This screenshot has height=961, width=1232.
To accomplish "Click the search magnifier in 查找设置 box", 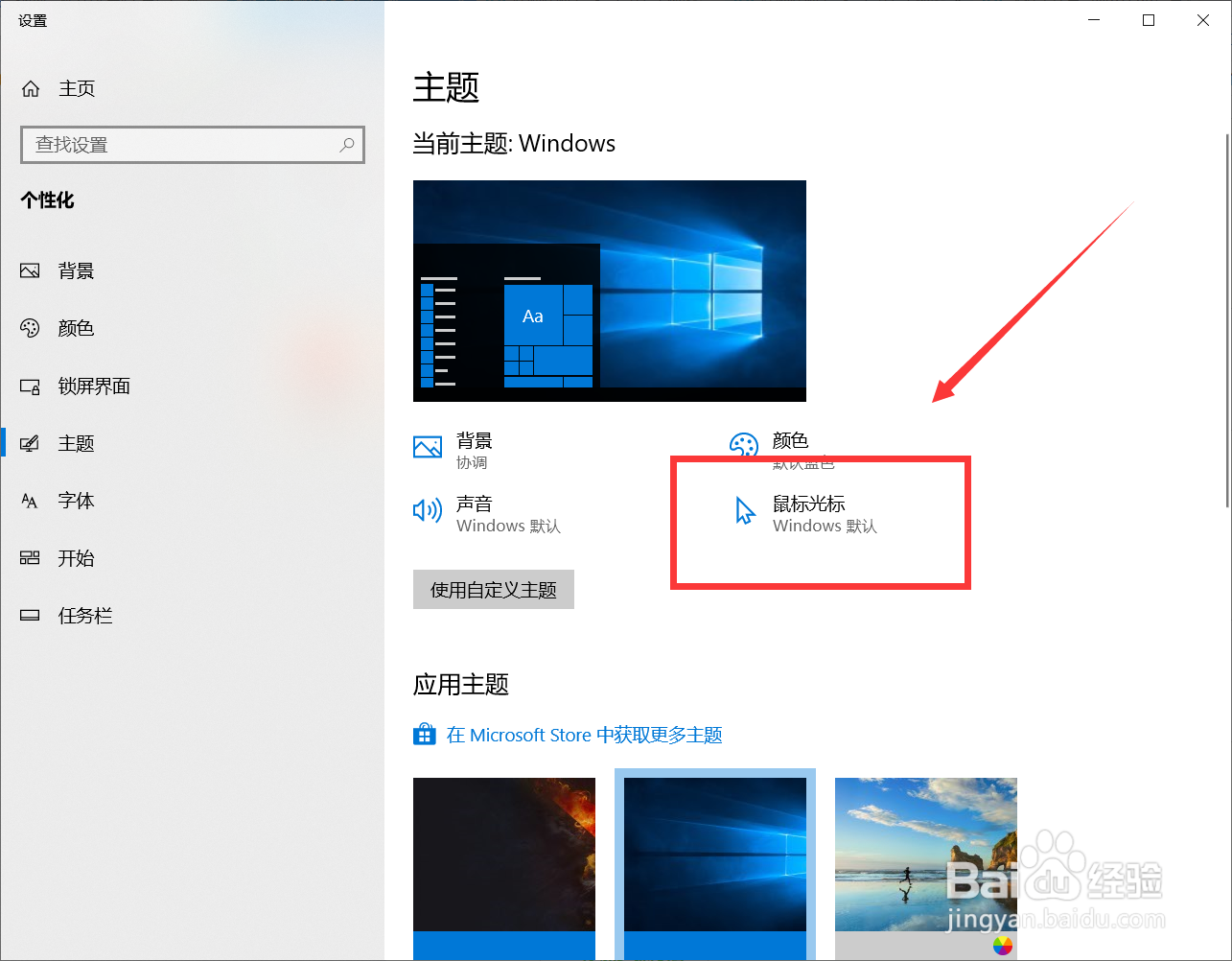I will [347, 145].
